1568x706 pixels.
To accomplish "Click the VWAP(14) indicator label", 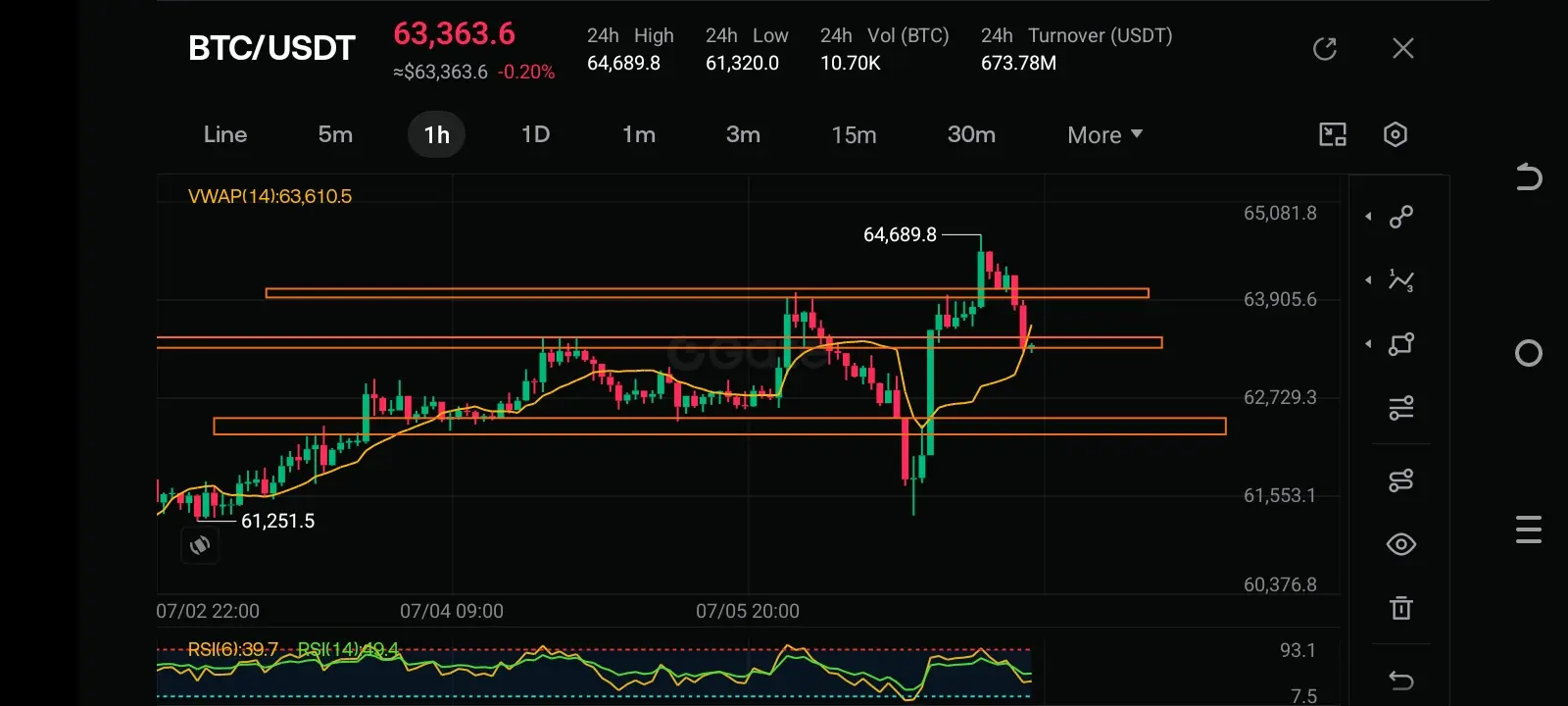I will click(269, 196).
